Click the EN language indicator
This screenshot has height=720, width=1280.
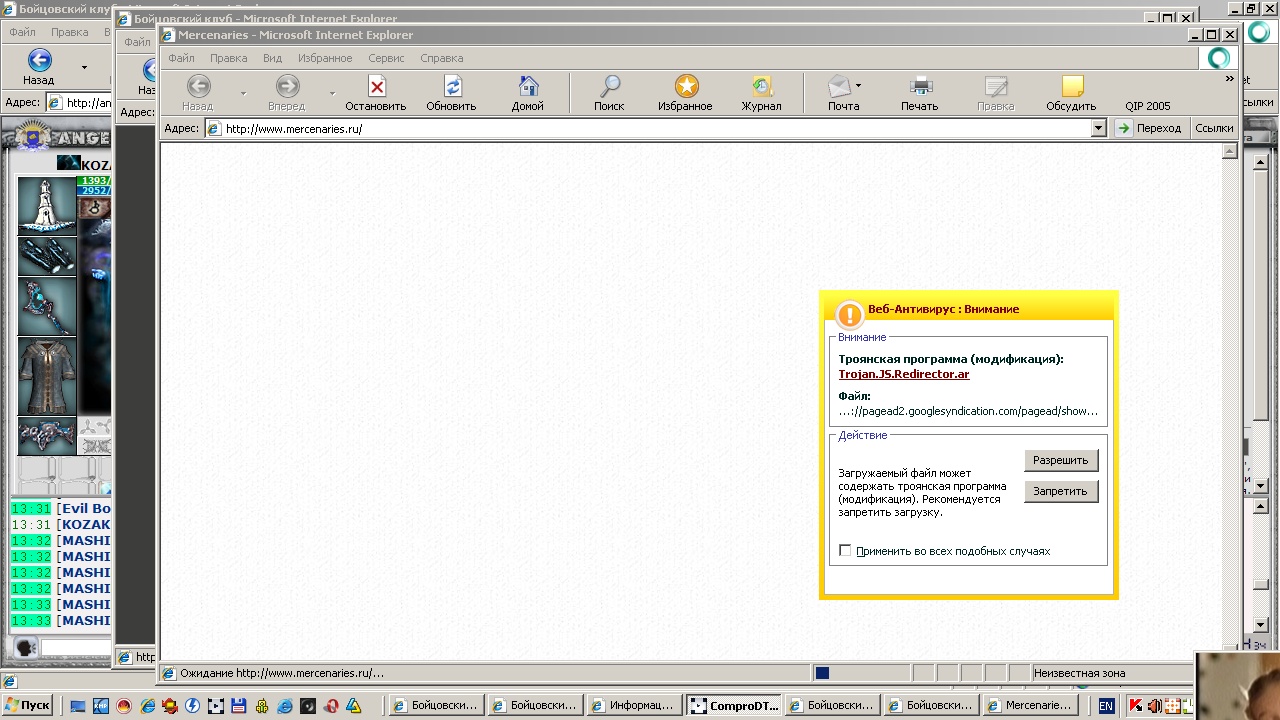tap(1106, 706)
